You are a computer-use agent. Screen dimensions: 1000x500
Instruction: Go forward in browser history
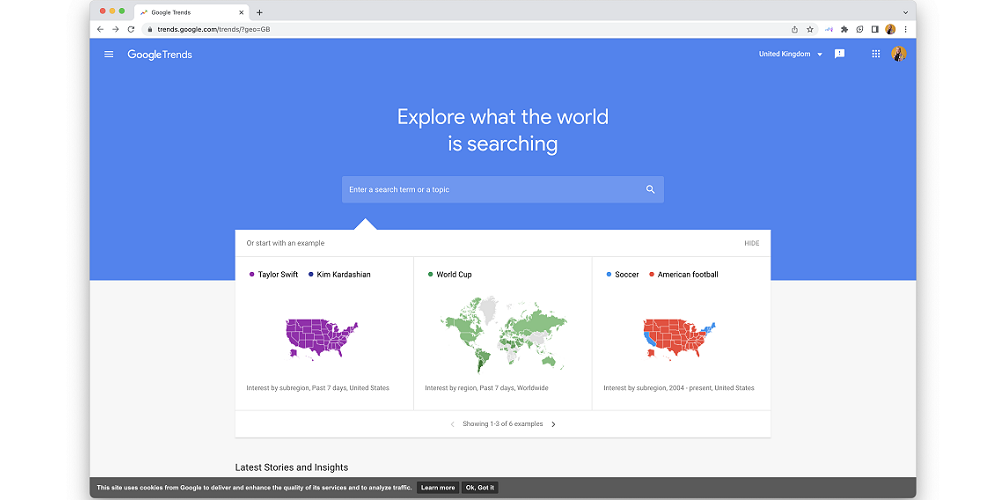(115, 29)
